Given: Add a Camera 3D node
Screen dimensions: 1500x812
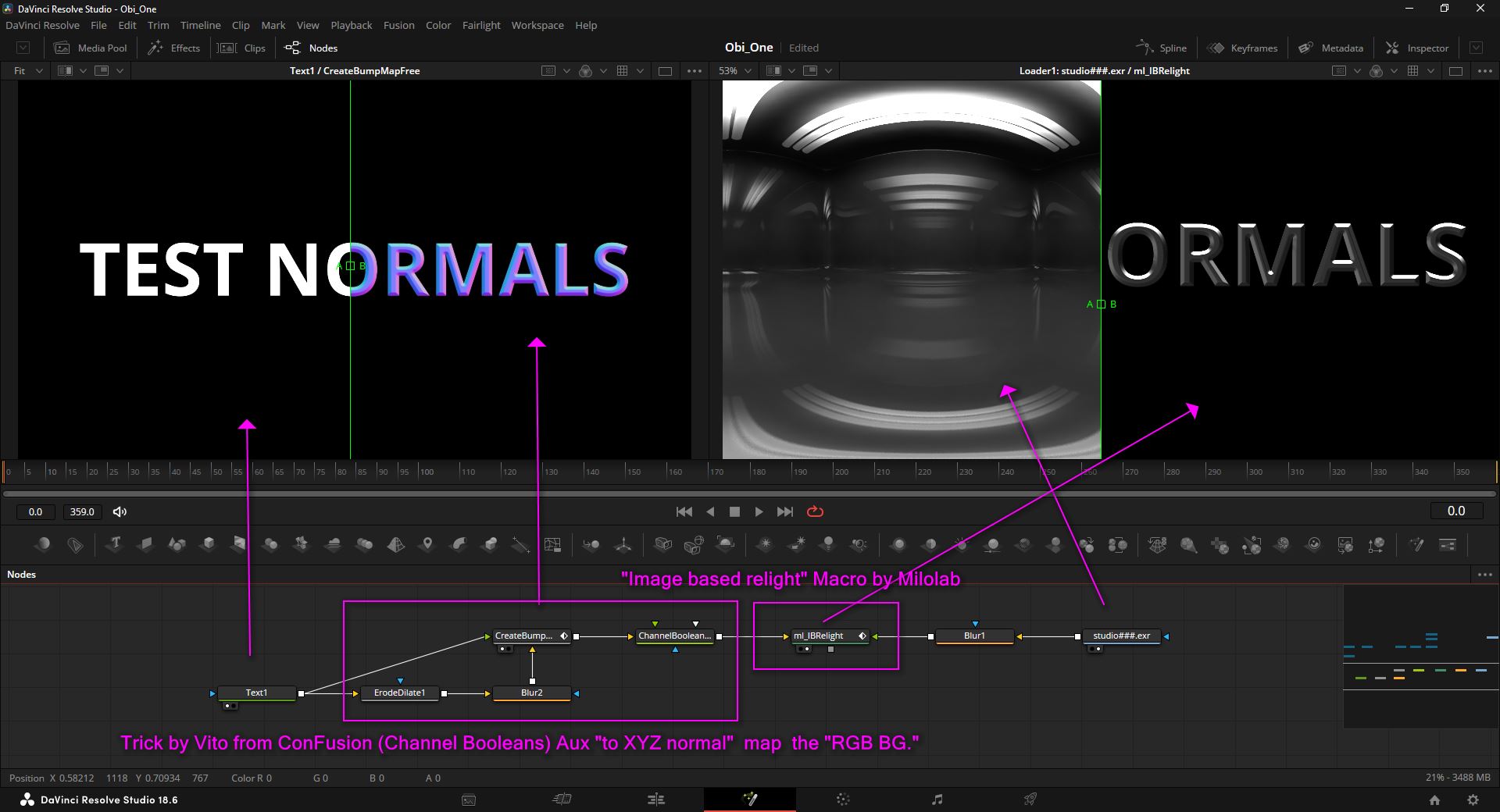Looking at the screenshot, I should tap(662, 544).
